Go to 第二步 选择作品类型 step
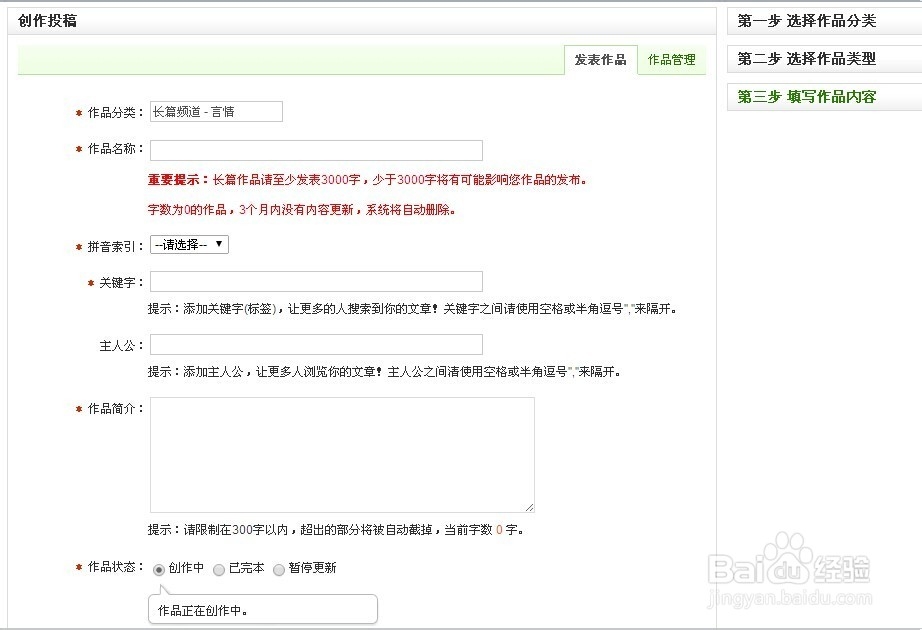Image resolution: width=922 pixels, height=630 pixels. [824, 59]
